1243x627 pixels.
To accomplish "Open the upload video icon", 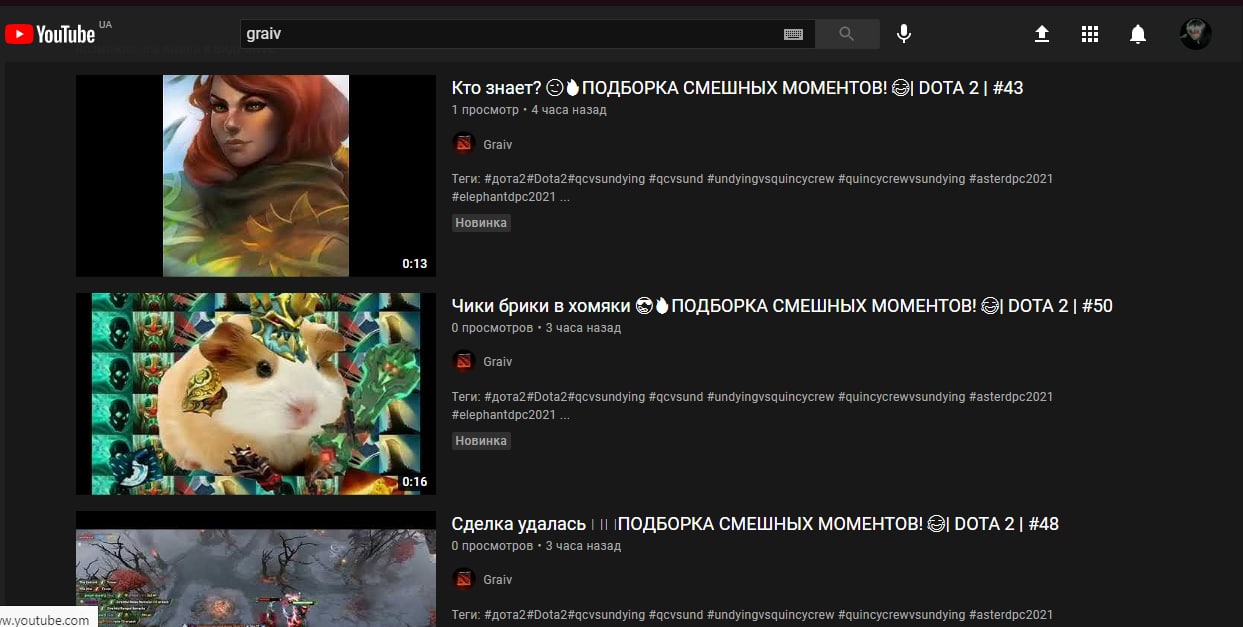I will [1042, 34].
